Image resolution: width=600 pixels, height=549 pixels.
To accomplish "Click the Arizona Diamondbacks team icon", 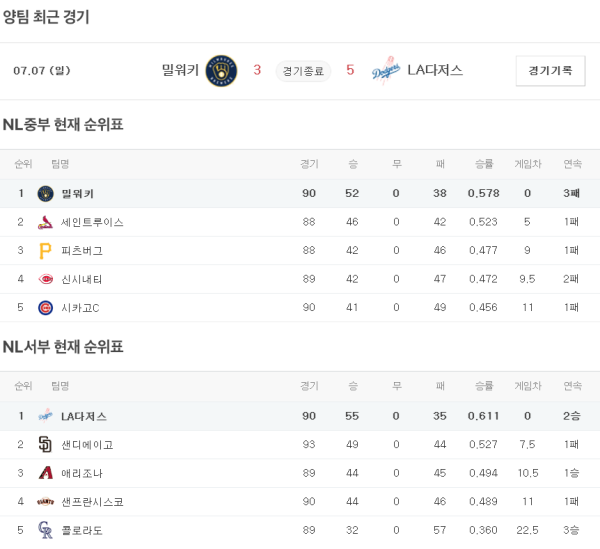I will (45, 473).
